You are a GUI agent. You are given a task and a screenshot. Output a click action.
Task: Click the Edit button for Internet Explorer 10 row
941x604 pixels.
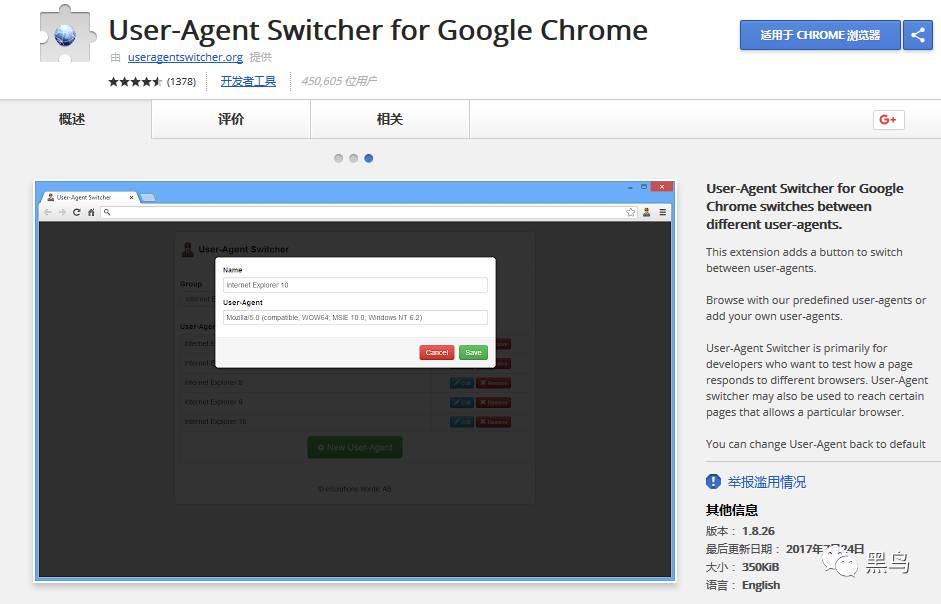click(x=461, y=421)
